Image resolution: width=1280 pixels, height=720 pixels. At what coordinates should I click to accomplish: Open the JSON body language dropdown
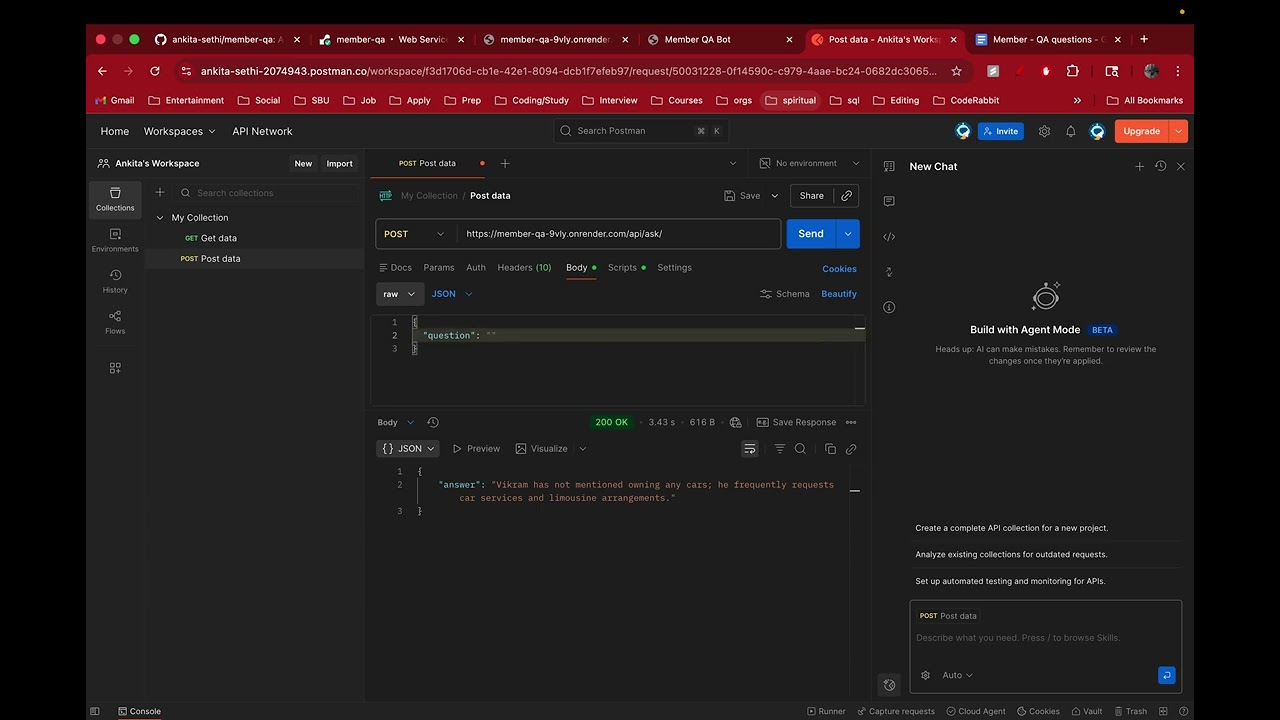click(x=452, y=294)
